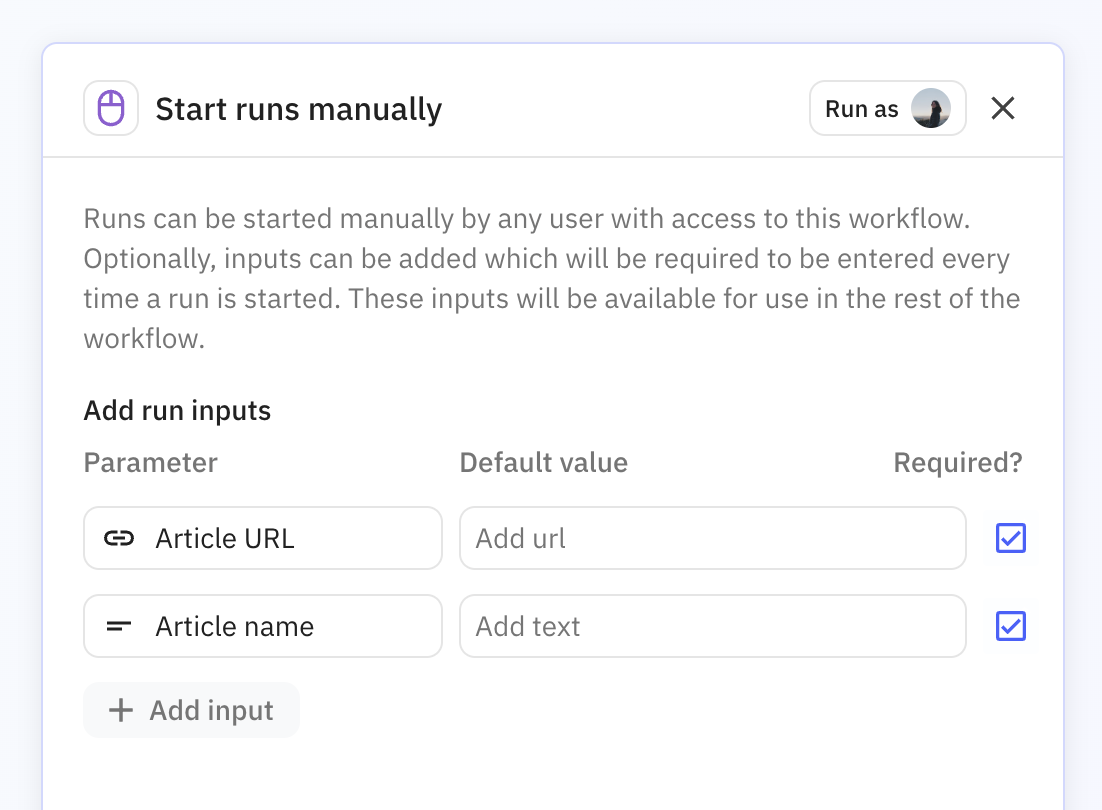
Task: Close the Start runs manually panel
Action: pyautogui.click(x=1002, y=108)
